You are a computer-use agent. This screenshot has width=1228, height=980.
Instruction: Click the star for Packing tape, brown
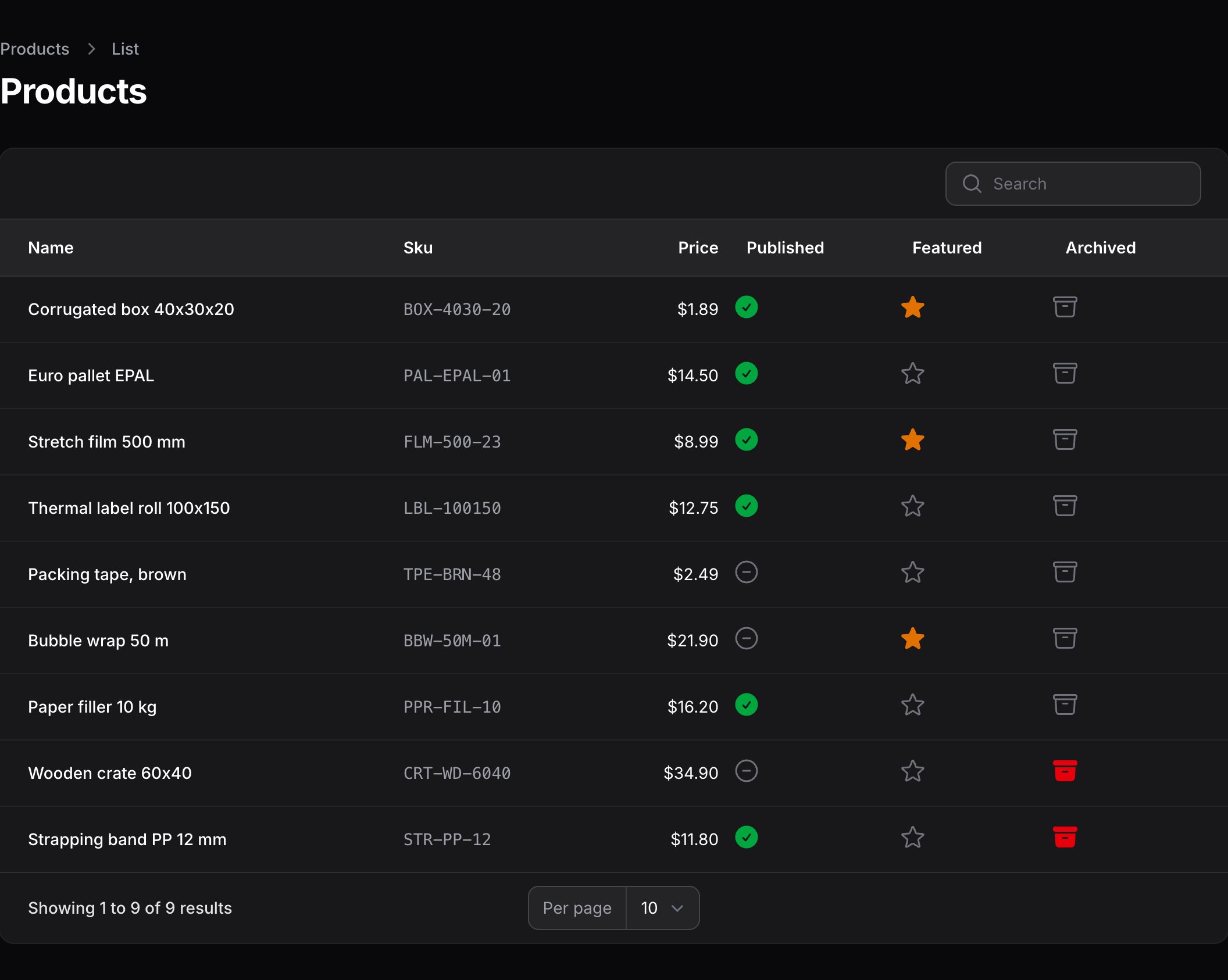pos(912,573)
